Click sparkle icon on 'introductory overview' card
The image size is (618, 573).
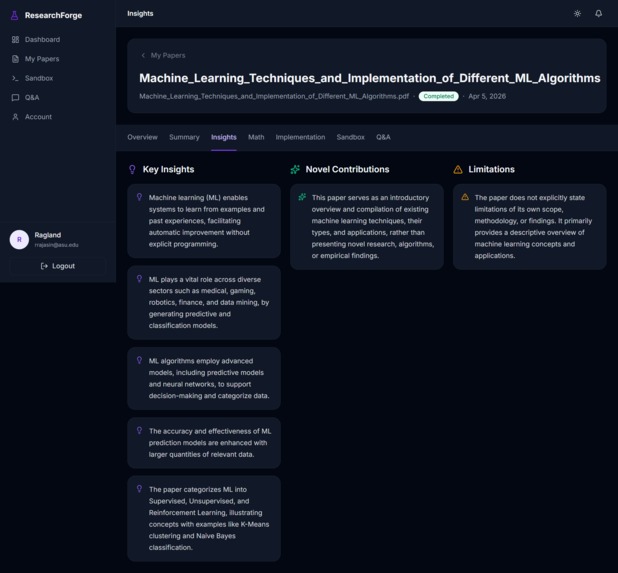pyautogui.click(x=302, y=197)
